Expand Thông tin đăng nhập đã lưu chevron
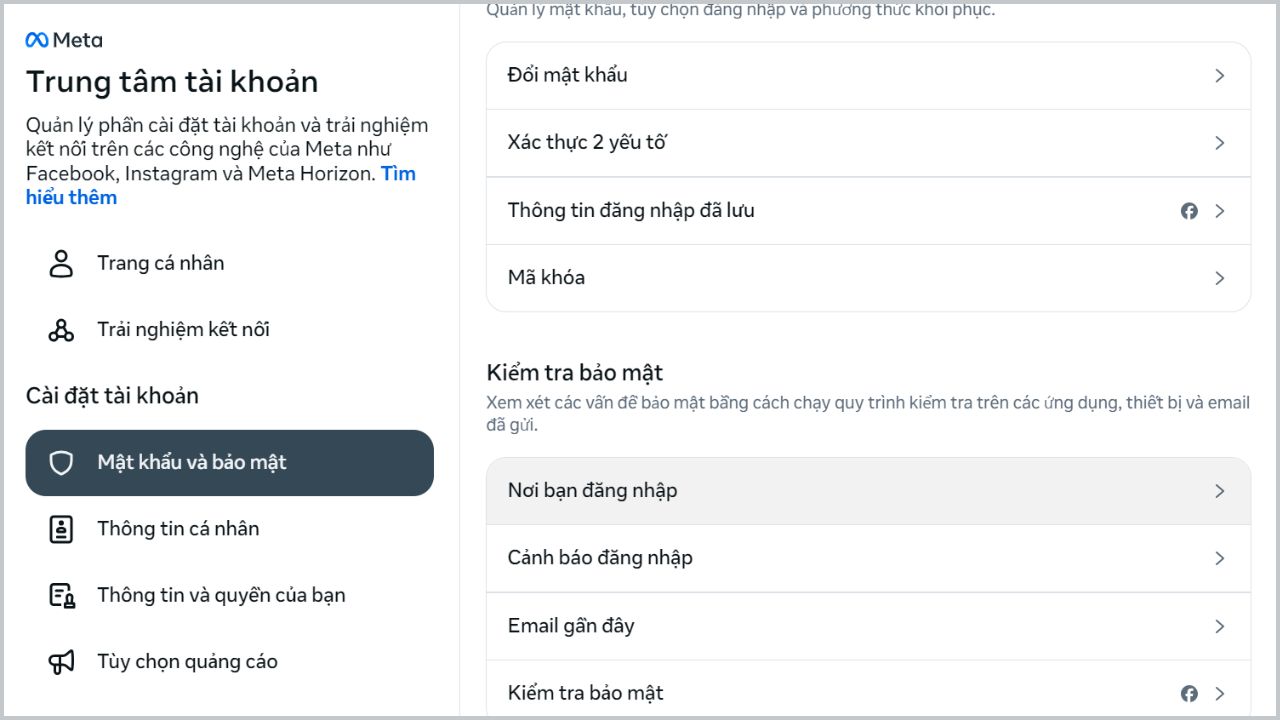Viewport: 1280px width, 720px height. point(1220,211)
